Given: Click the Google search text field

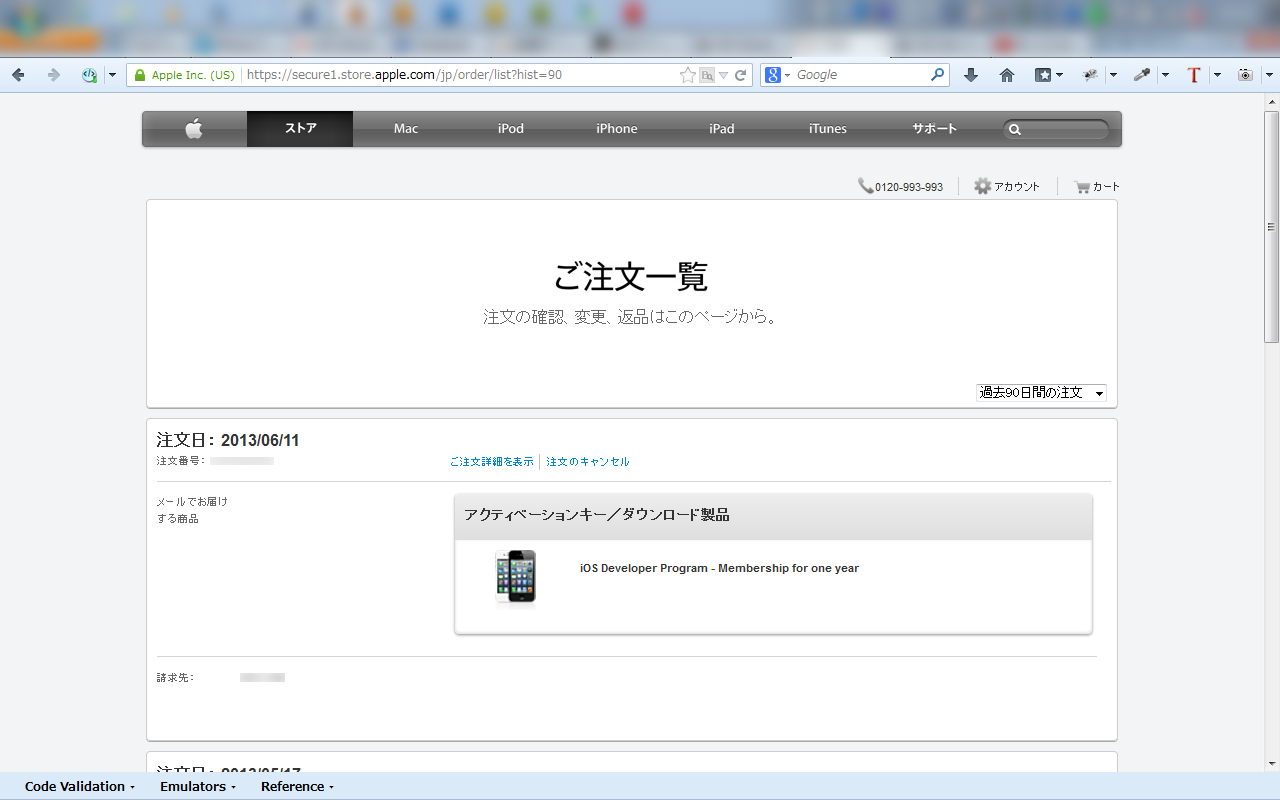Looking at the screenshot, I should coord(860,75).
